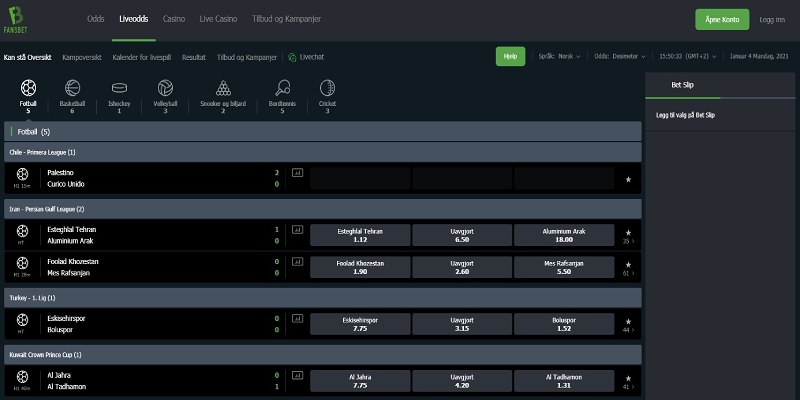Click the green Hjelp button
The width and height of the screenshot is (800, 400).
click(x=510, y=57)
